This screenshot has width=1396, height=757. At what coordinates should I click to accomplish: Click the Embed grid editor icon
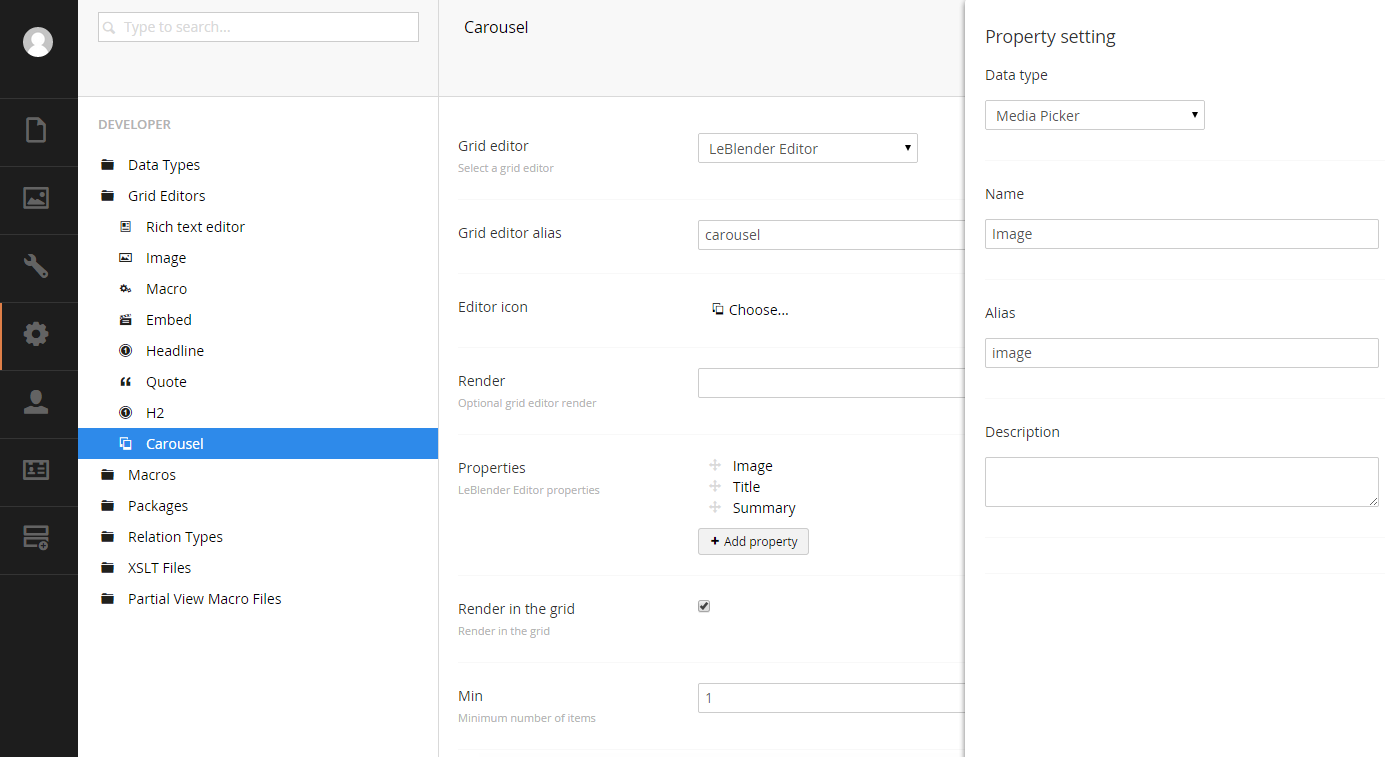coord(125,320)
